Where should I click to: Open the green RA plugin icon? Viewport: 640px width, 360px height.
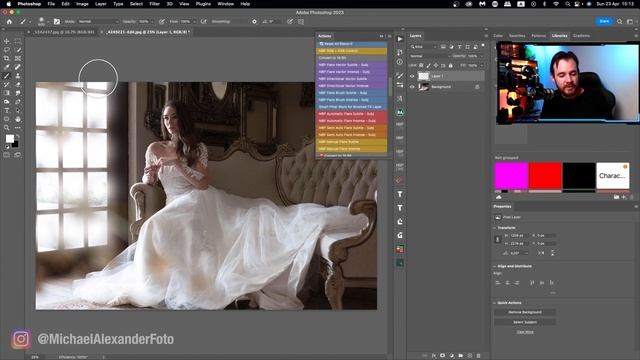(400, 112)
